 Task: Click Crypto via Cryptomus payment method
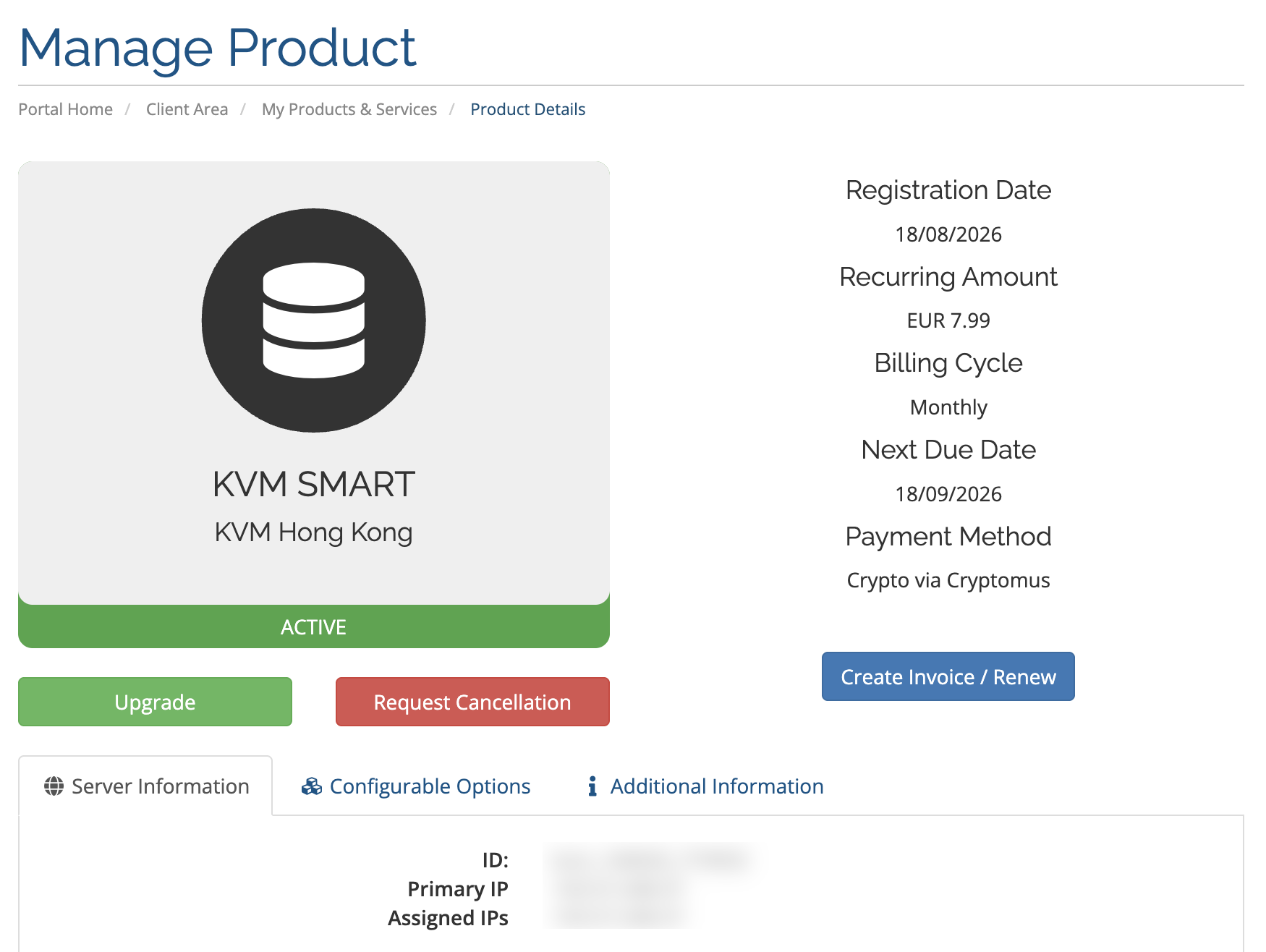[x=948, y=581]
